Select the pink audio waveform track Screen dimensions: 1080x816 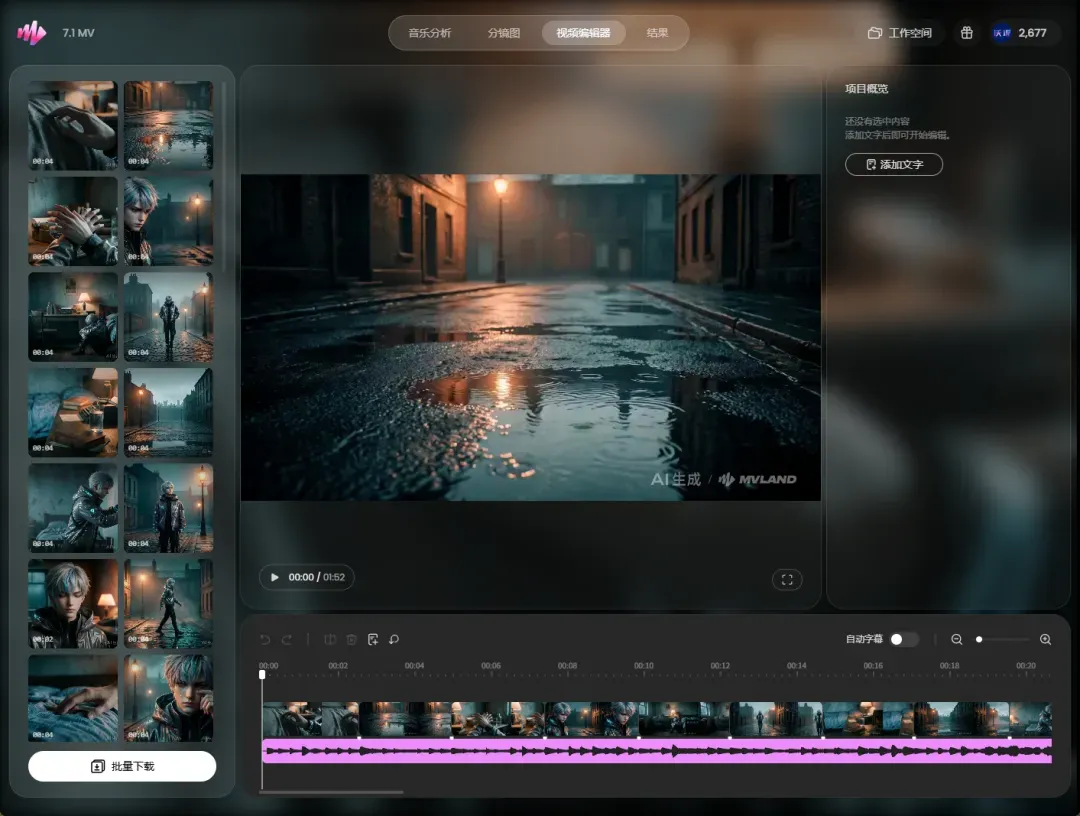(x=657, y=751)
